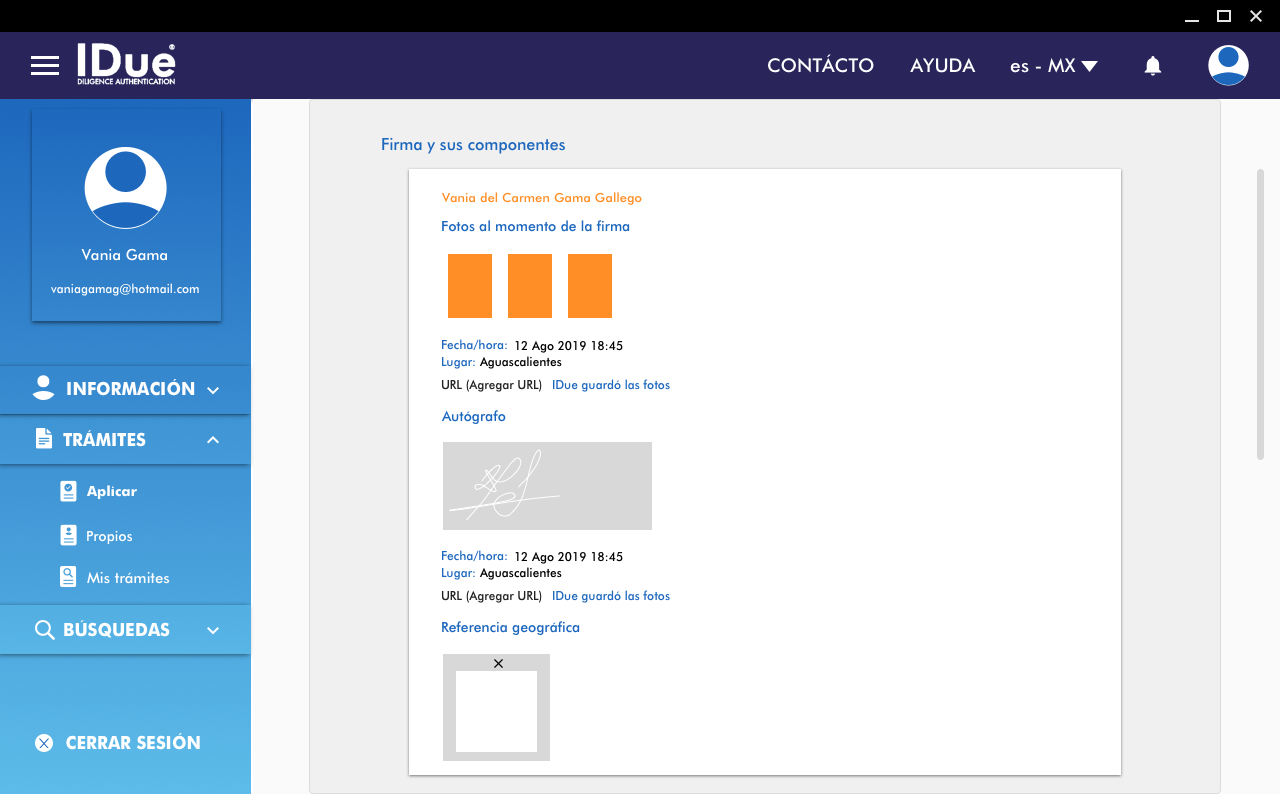This screenshot has height=794, width=1280.
Task: Collapse the Trámites section chevron
Action: 213,440
